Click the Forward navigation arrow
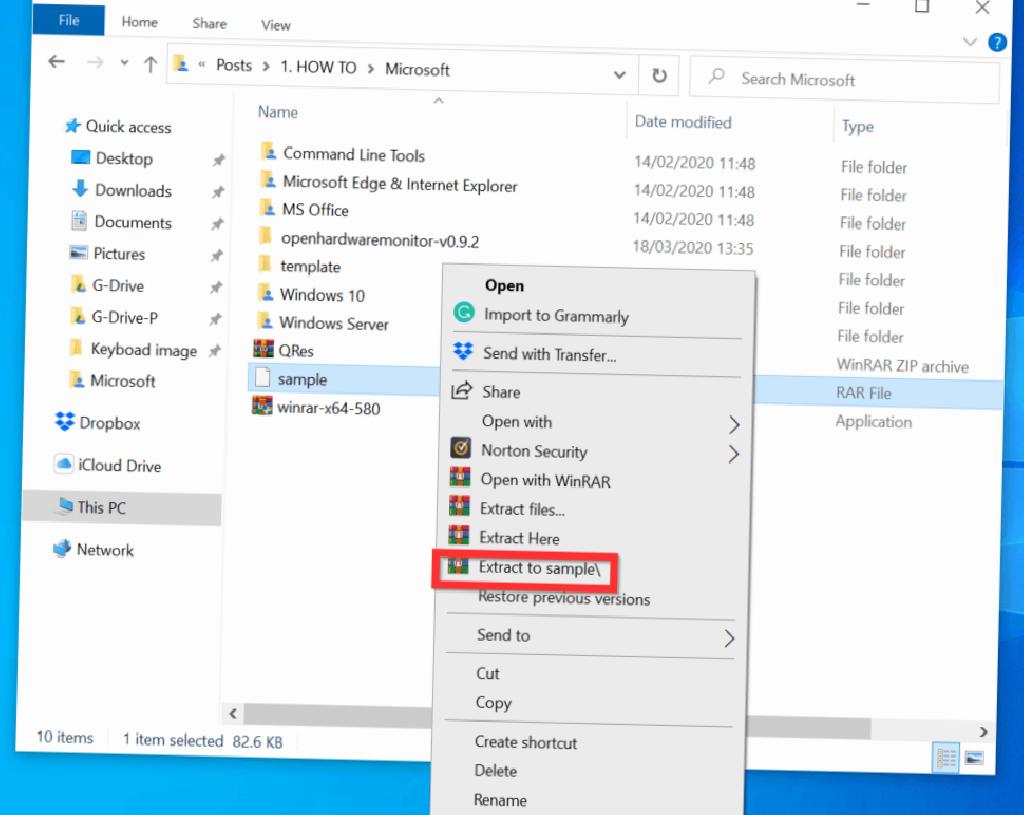Screen dimensions: 1024x815 (x=95, y=63)
